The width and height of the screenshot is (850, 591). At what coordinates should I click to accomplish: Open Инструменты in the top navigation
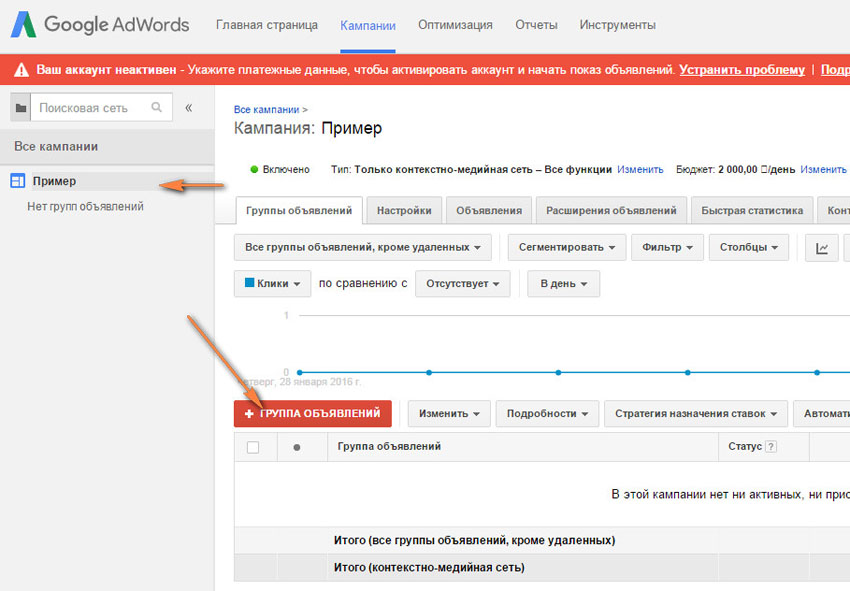click(617, 25)
